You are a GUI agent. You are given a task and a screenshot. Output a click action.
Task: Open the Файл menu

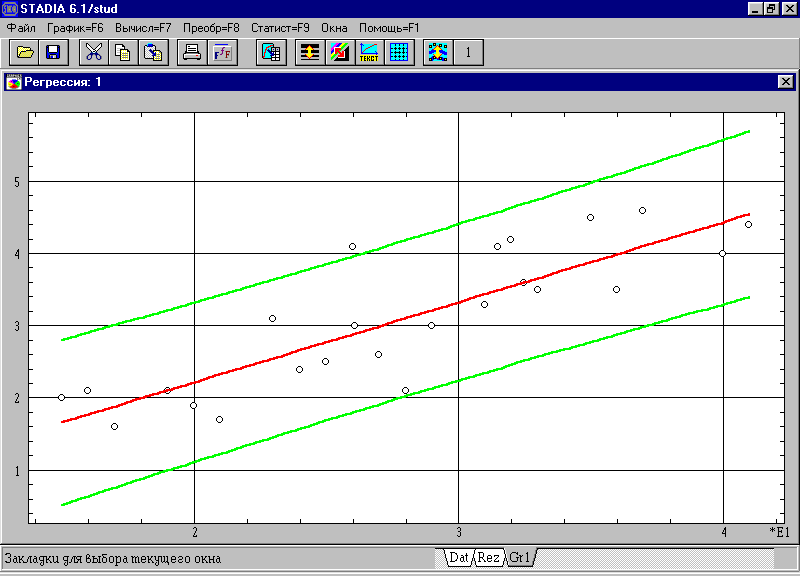pos(21,28)
